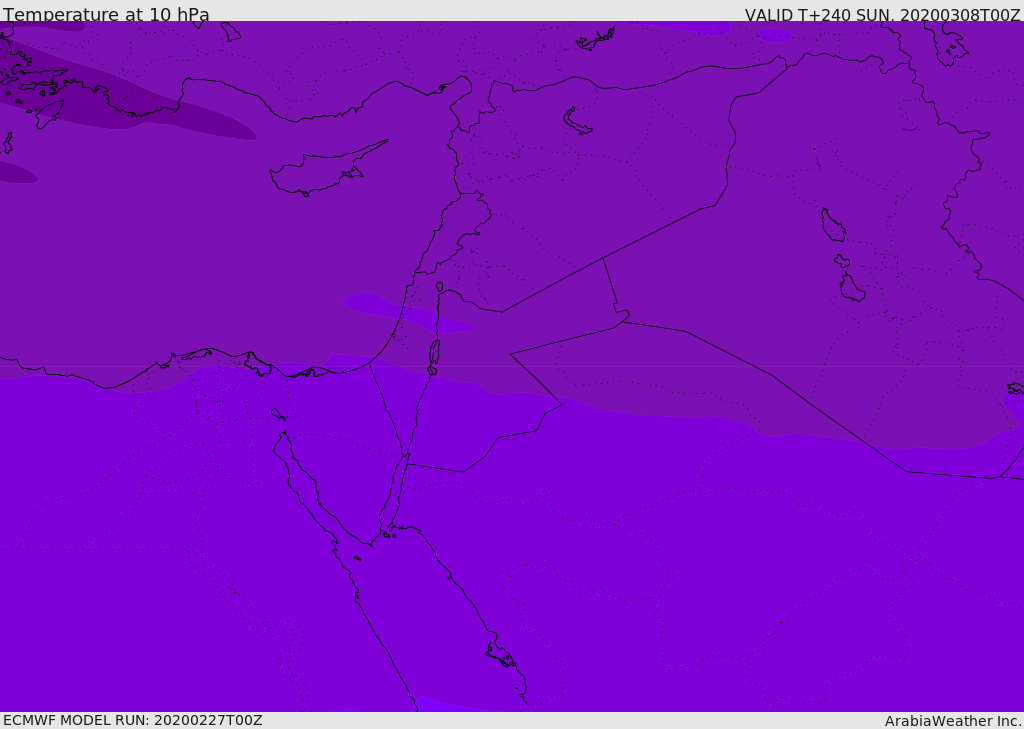Click the dark purple patch at left edge

click(x=15, y=172)
